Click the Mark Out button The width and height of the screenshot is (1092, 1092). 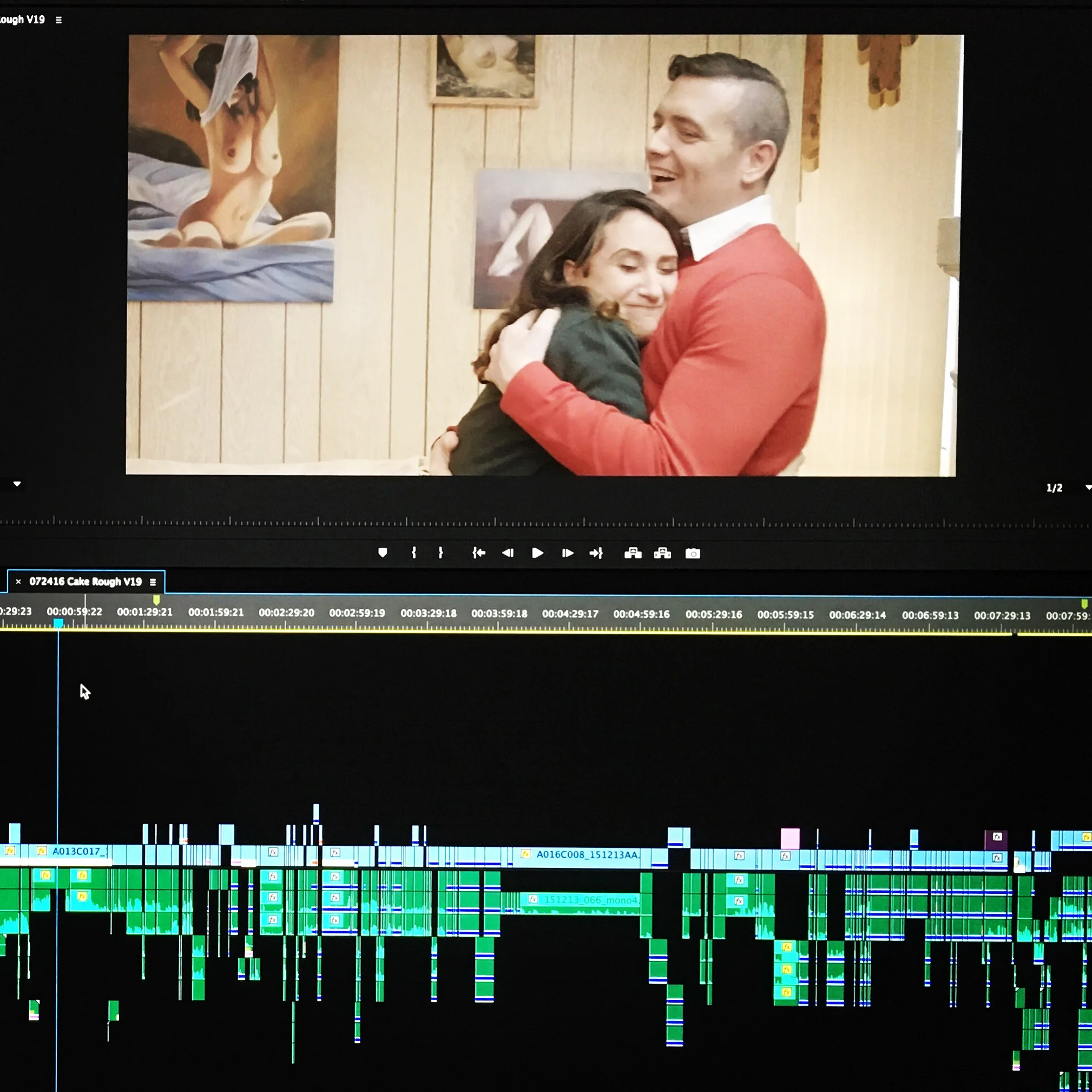pos(440,553)
